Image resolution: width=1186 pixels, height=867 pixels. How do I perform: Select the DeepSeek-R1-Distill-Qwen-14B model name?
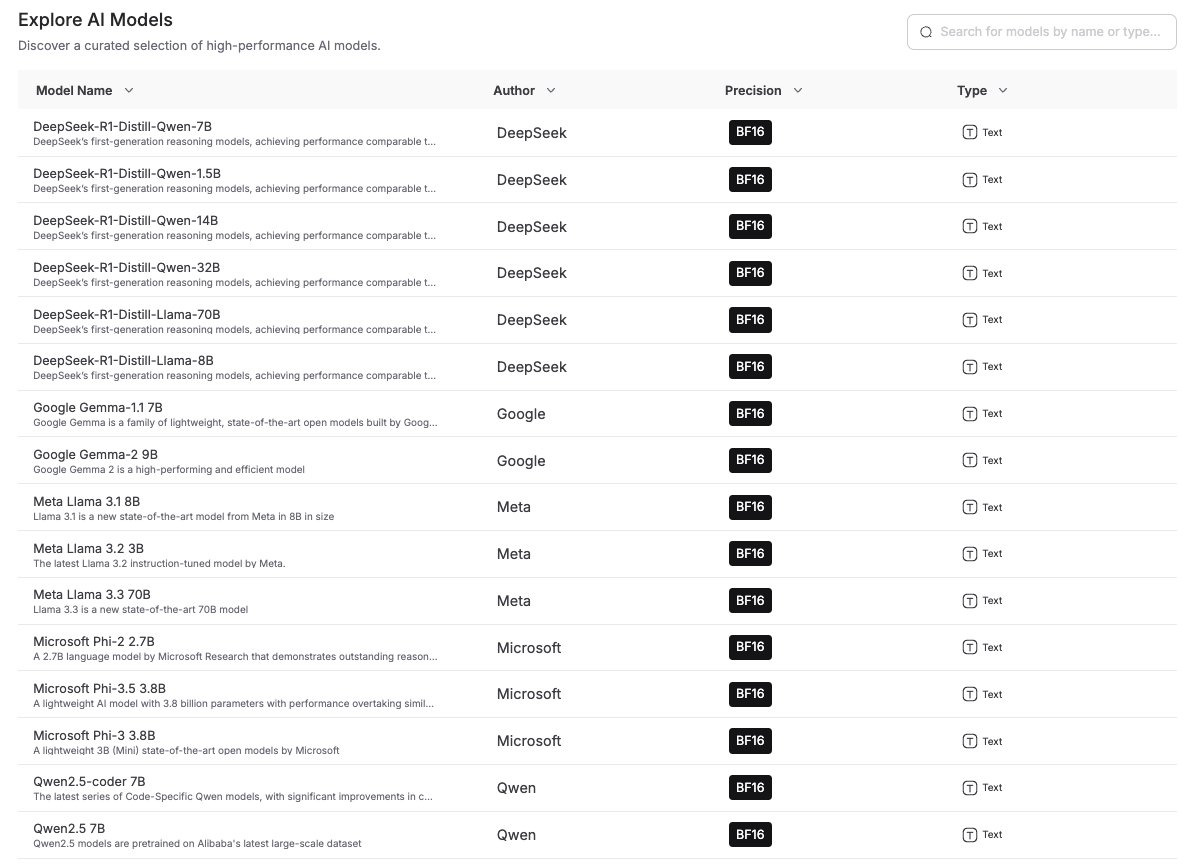[x=126, y=220]
